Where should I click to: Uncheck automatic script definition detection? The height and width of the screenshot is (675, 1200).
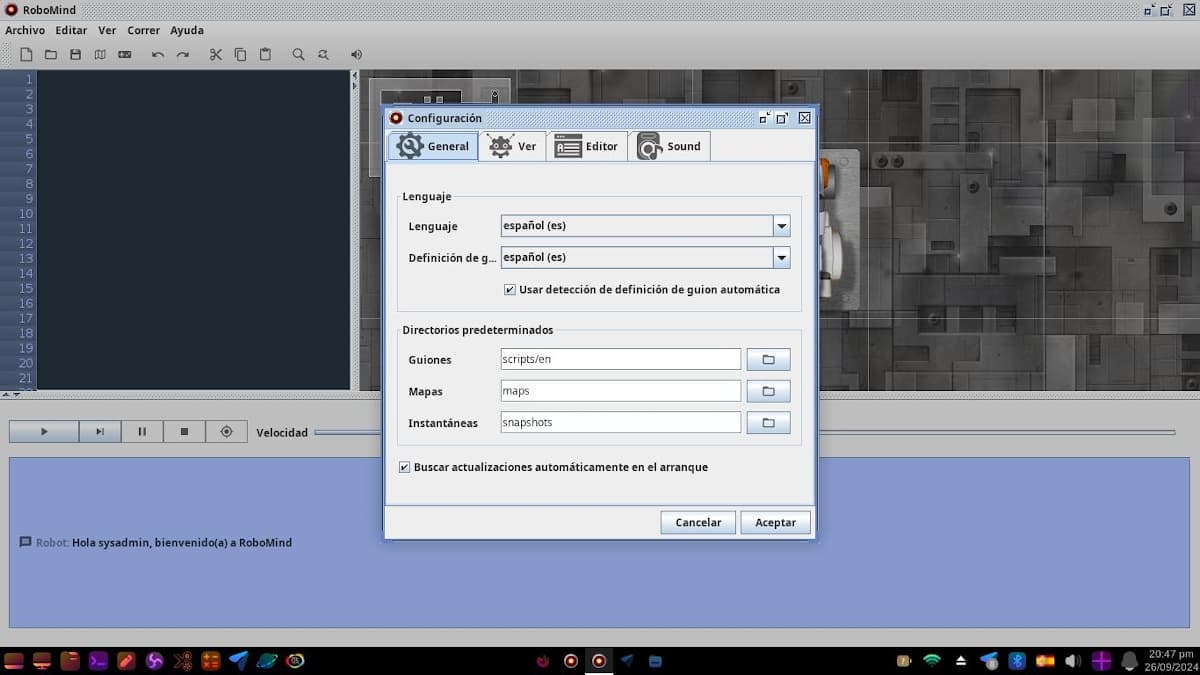coord(510,290)
